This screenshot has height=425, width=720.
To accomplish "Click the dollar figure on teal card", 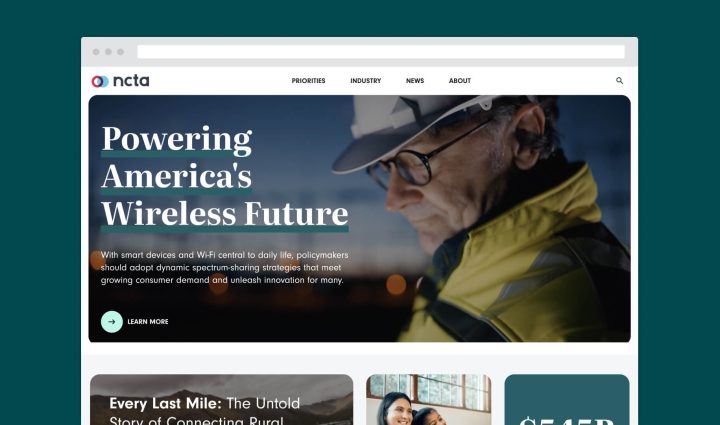I will [567, 420].
